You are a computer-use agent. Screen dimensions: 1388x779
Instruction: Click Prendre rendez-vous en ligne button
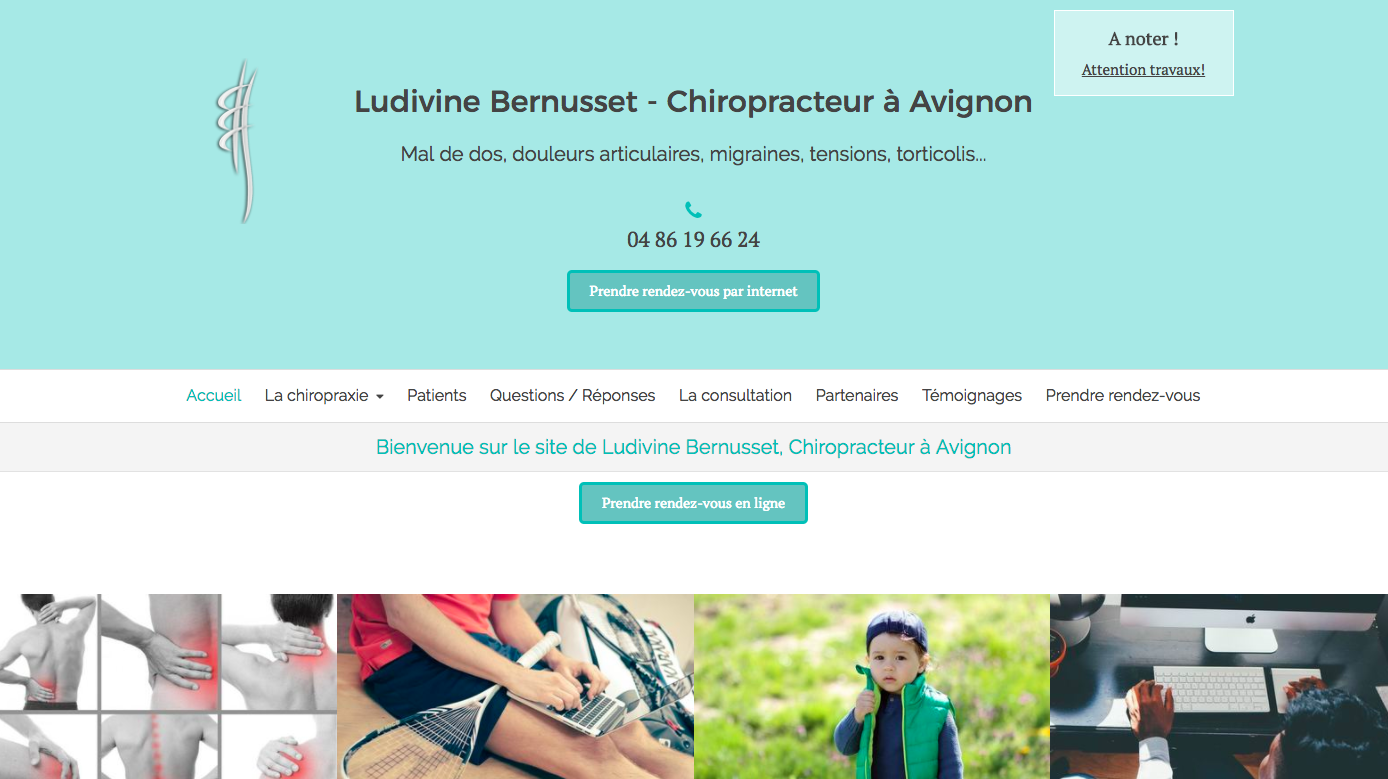(x=693, y=503)
